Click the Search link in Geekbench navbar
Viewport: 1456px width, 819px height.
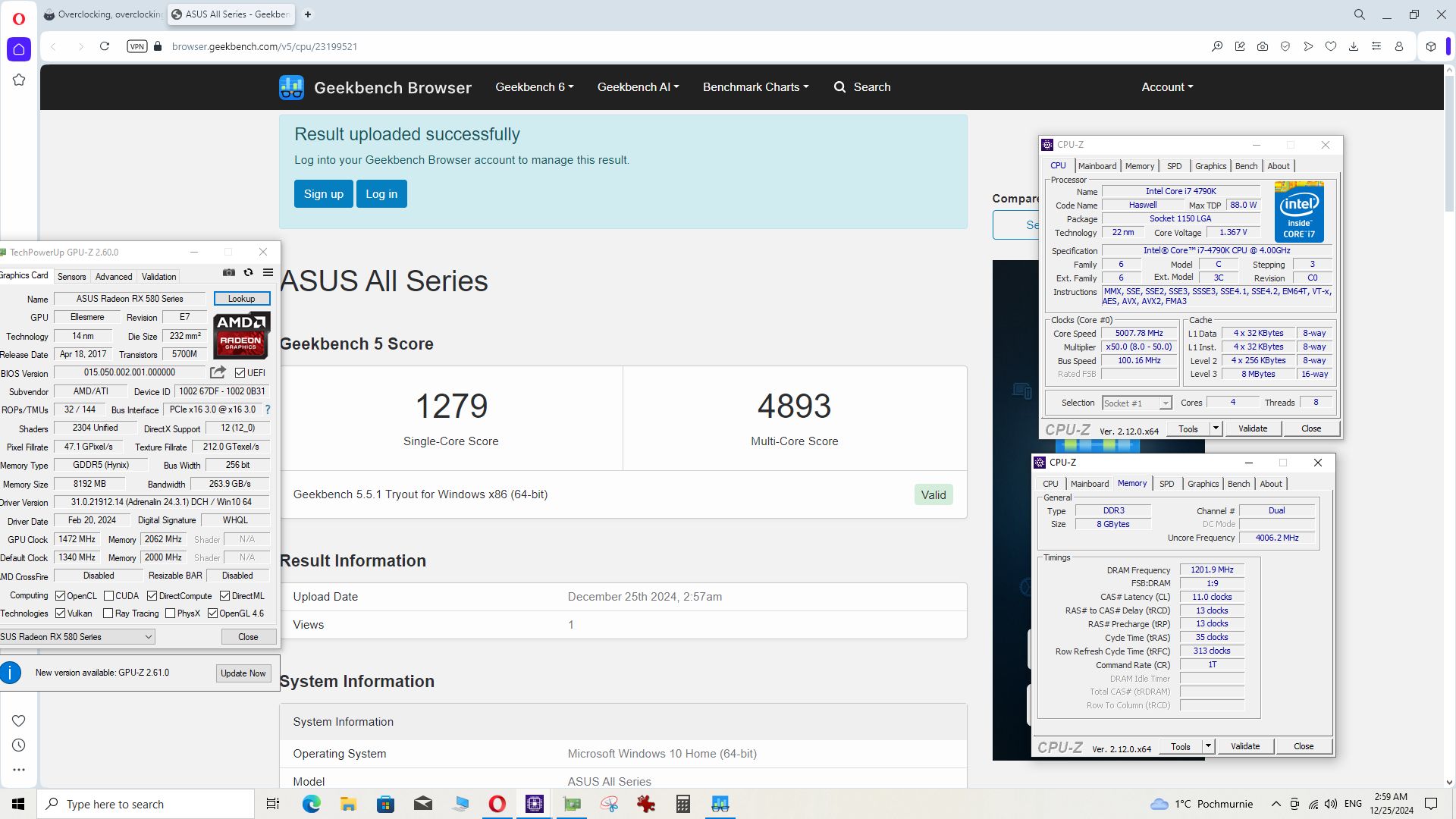click(x=862, y=87)
